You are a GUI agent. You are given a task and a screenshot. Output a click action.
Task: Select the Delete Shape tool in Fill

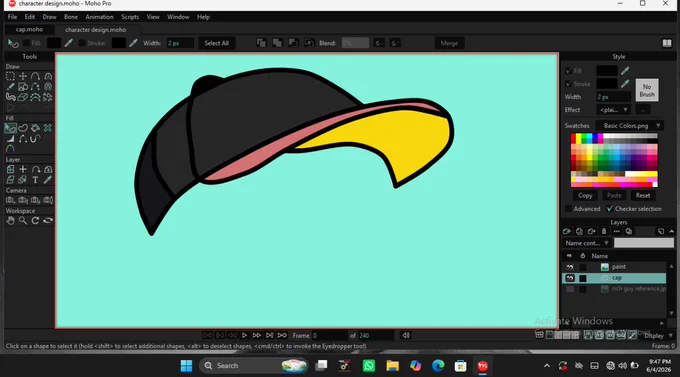pyautogui.click(x=48, y=128)
